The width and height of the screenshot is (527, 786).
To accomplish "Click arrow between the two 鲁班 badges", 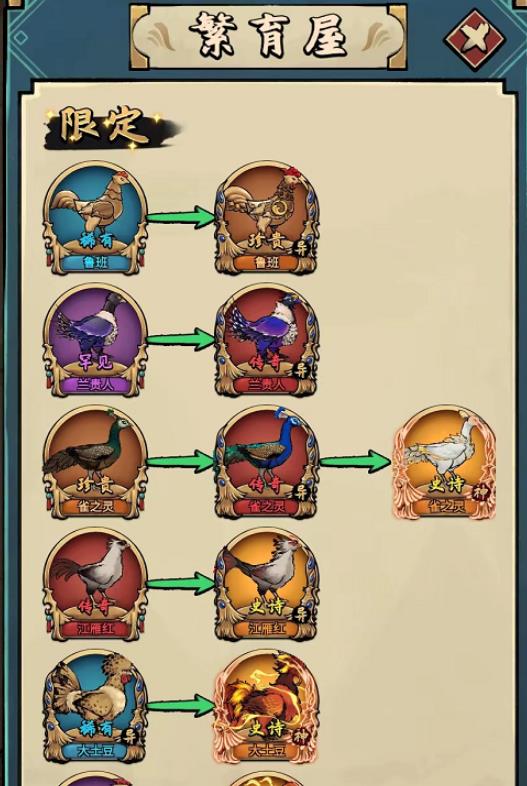I will (181, 218).
